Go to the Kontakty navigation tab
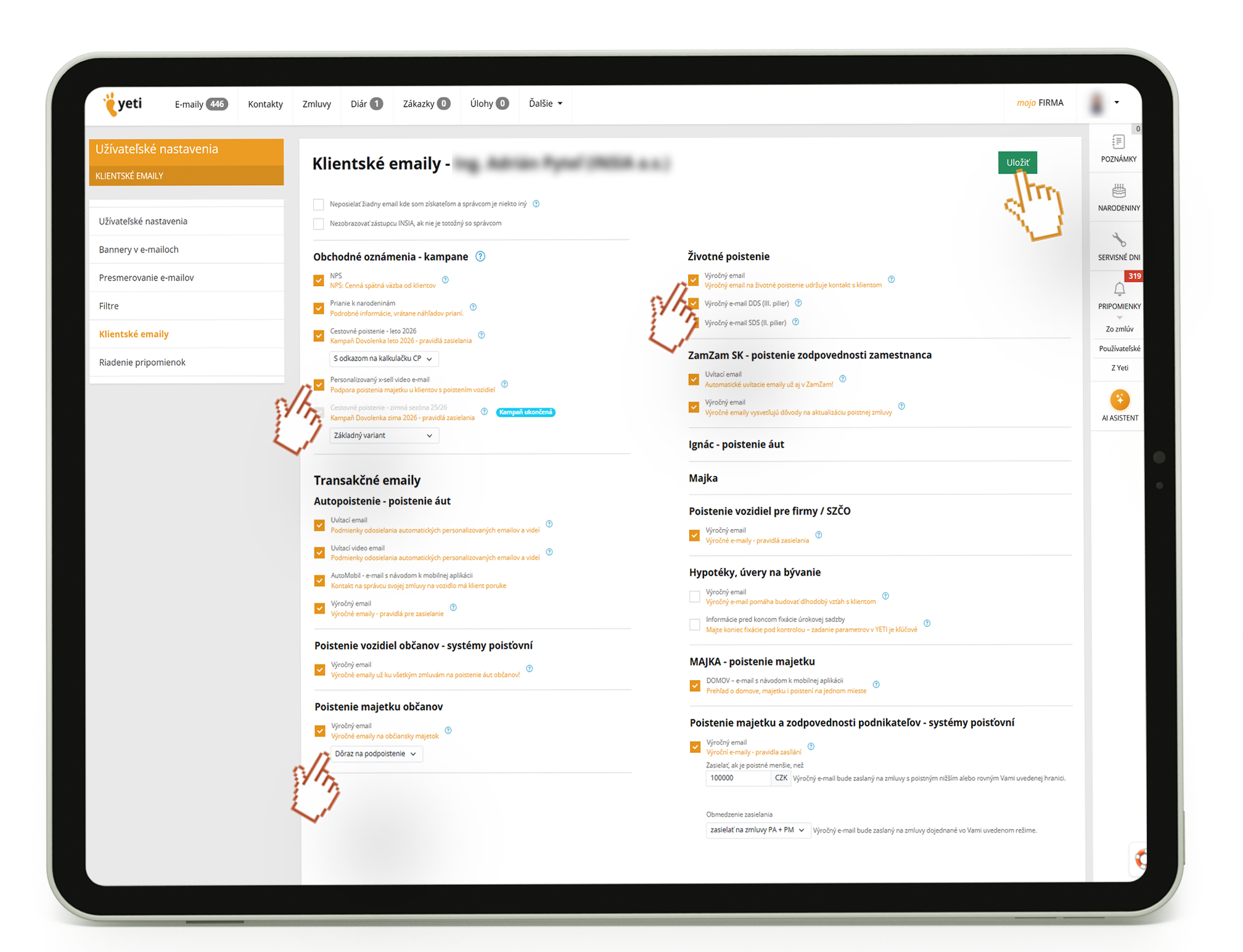Image resolution: width=1243 pixels, height=952 pixels. (x=265, y=104)
